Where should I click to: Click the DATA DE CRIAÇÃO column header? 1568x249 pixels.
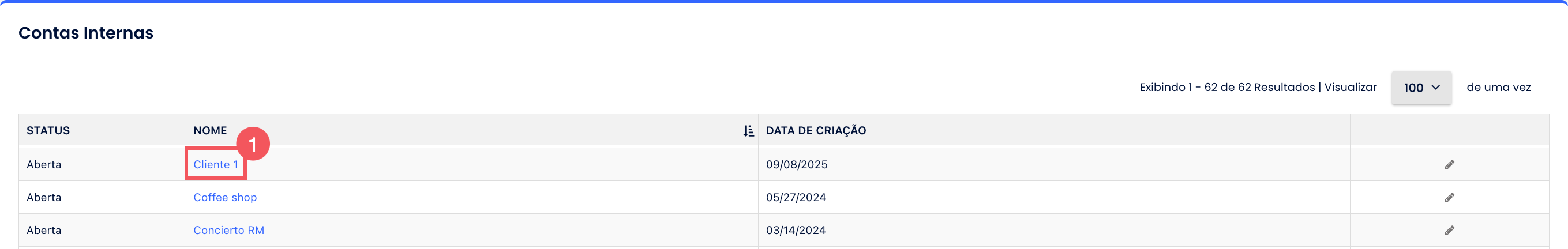pyautogui.click(x=816, y=130)
